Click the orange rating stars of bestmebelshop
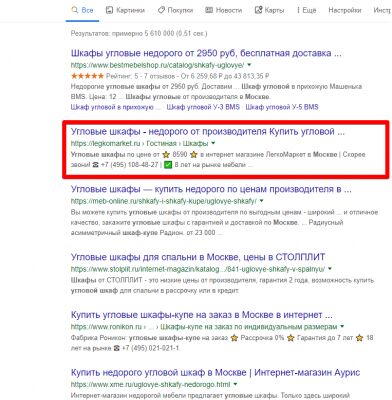392x400 pixels. coord(87,76)
